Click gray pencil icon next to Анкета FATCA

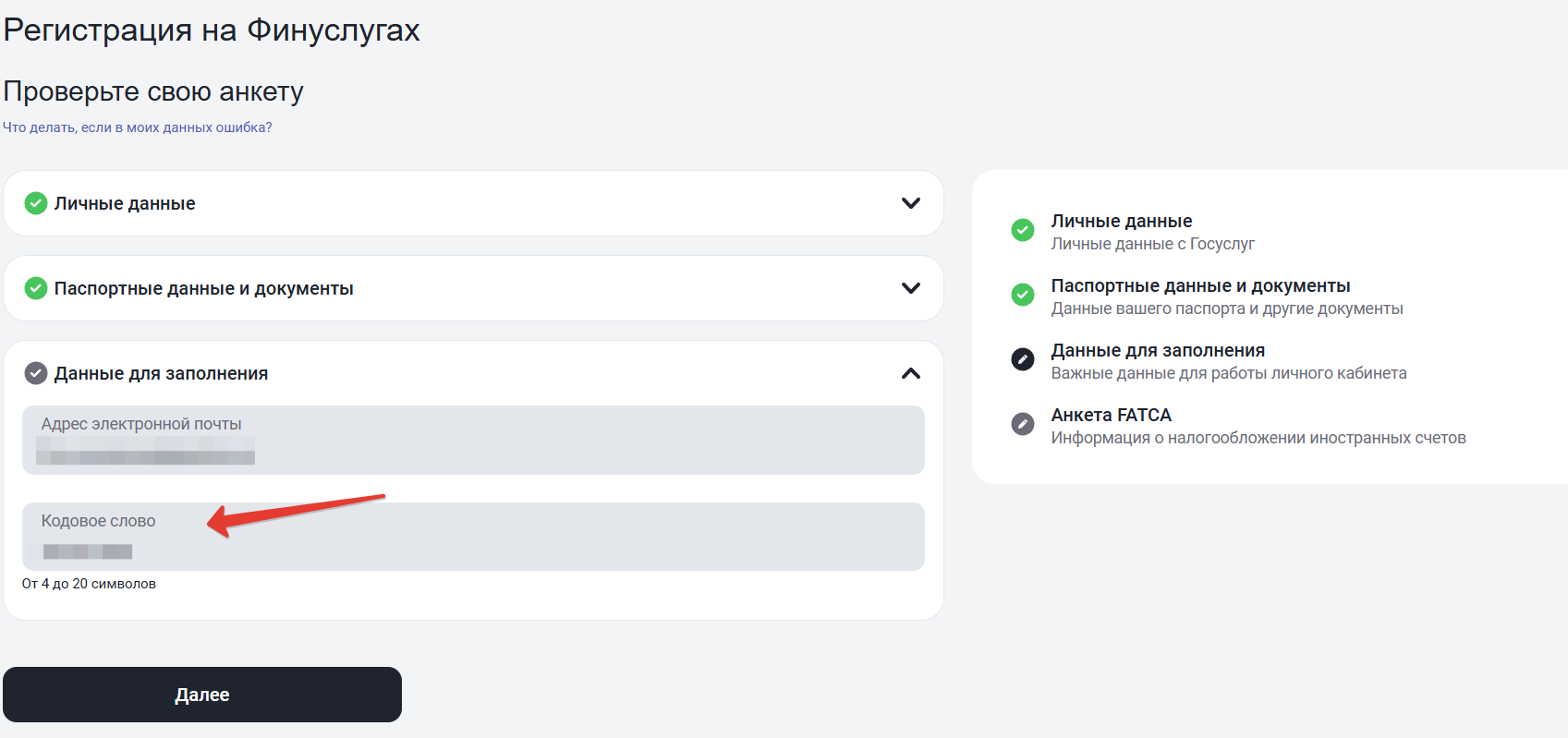(1023, 424)
